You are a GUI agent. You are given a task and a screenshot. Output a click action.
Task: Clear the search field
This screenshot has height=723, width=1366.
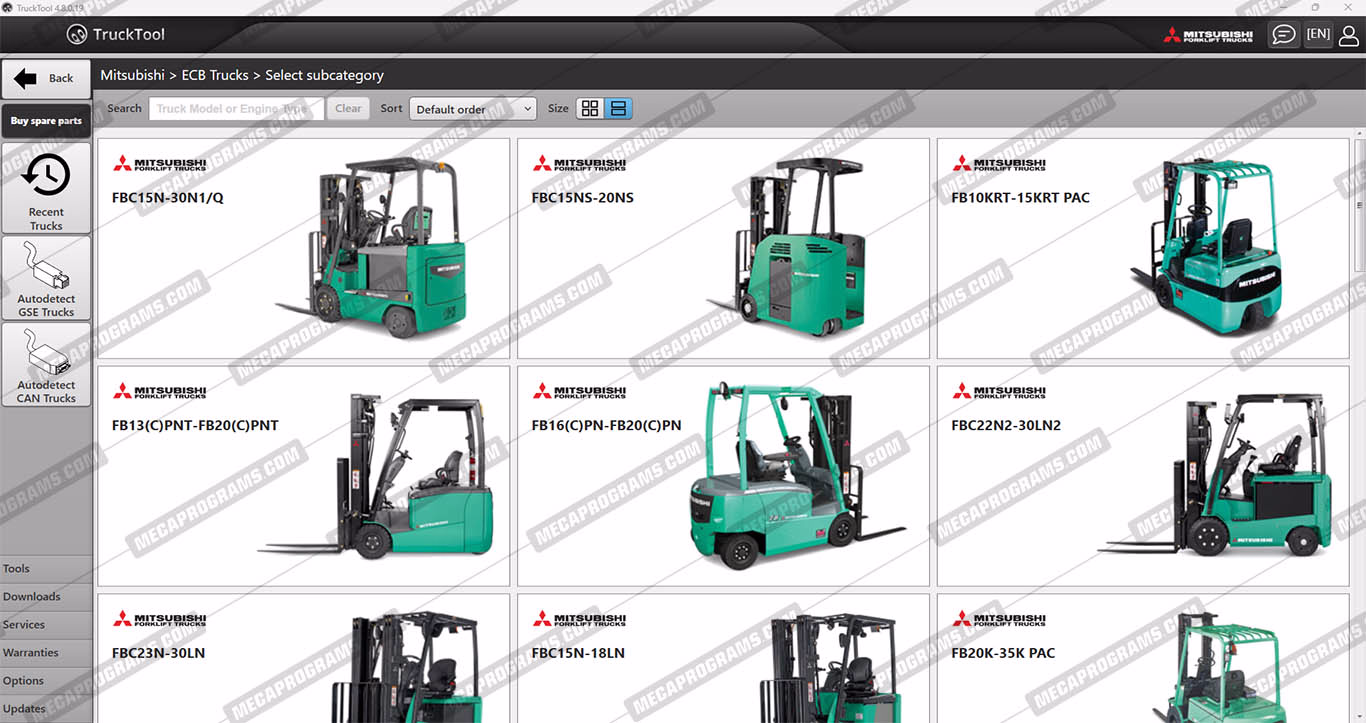[348, 109]
